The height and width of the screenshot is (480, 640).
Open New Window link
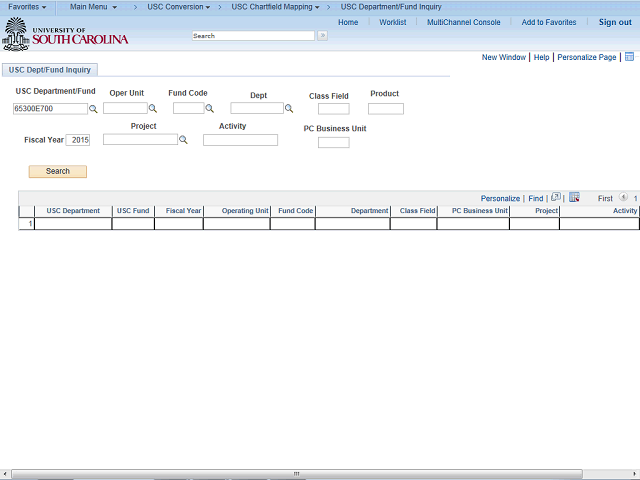(x=504, y=57)
